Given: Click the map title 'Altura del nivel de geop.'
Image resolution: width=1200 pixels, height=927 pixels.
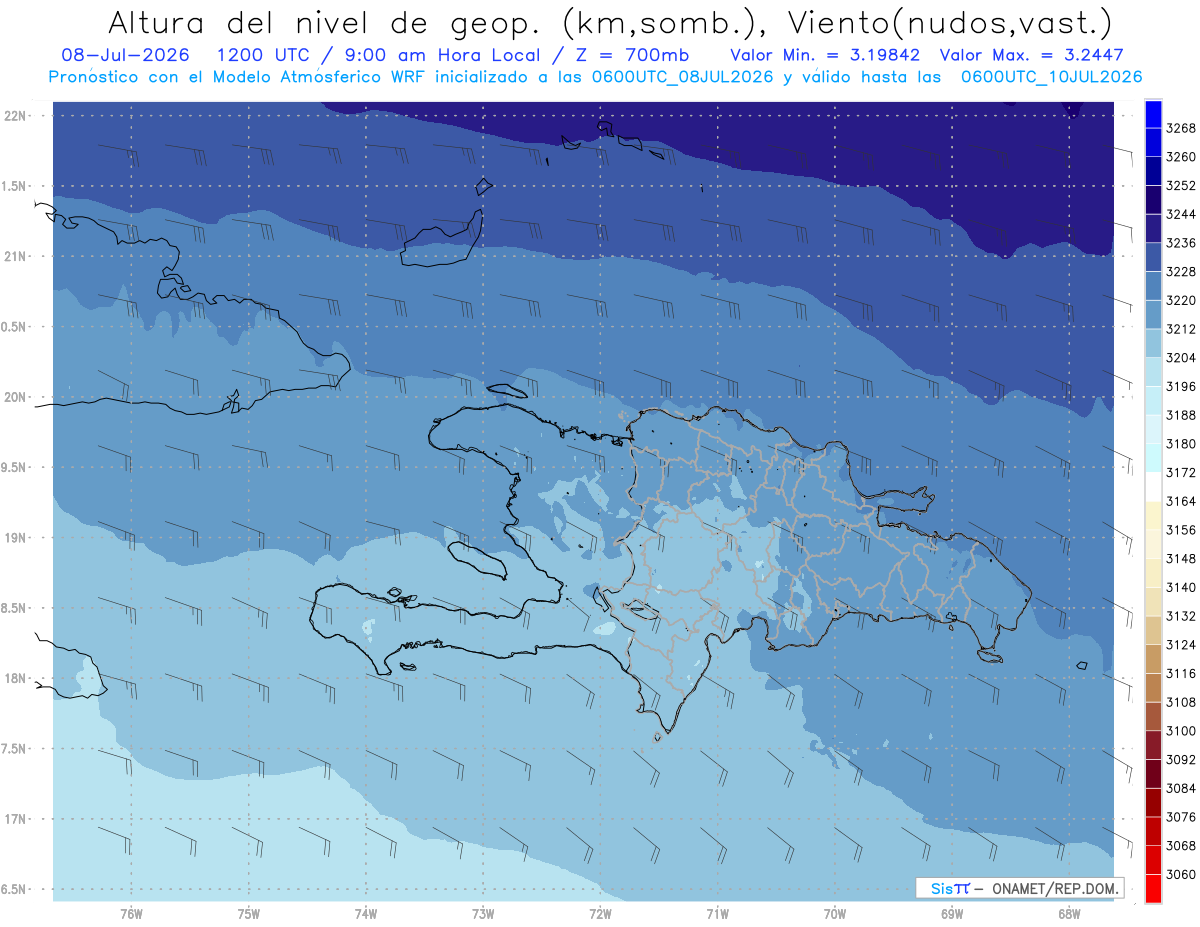Looking at the screenshot, I should tap(323, 22).
